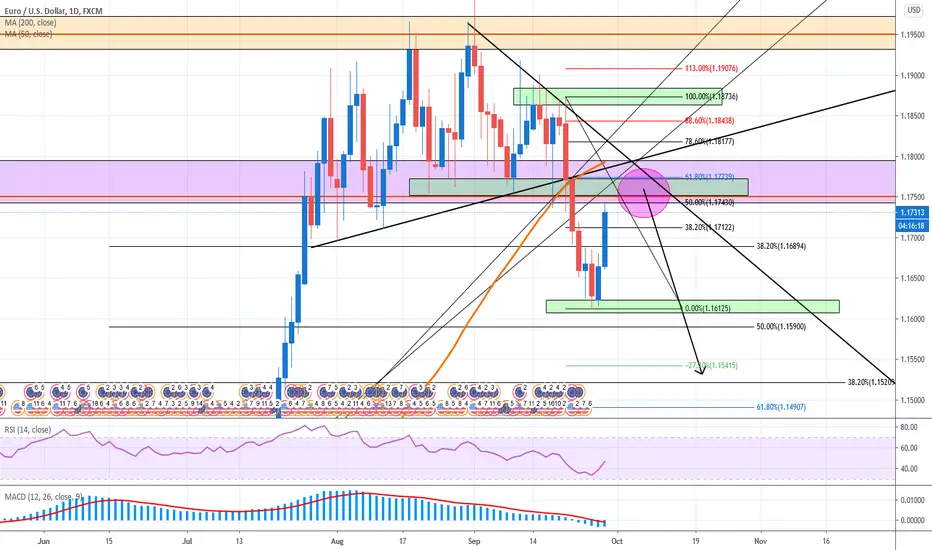Screen dimensions: 932x550
Task: Click the 50.00%(1.15900) retracement label
Action: point(781,326)
